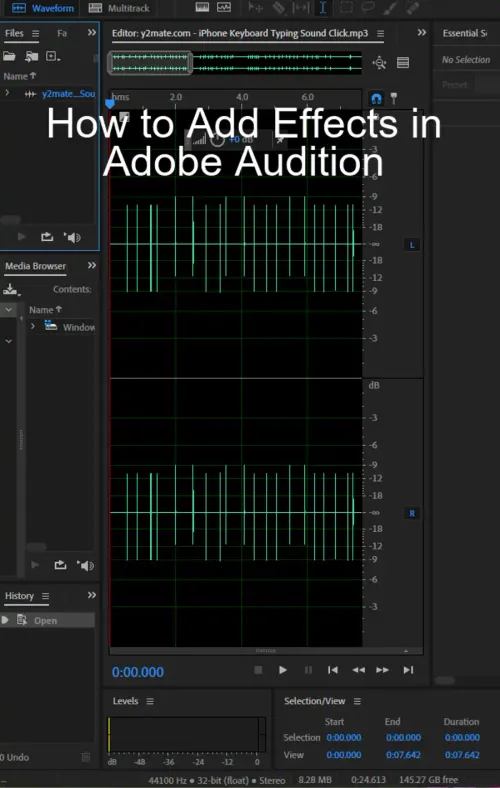Edit the View End value 0:07.642
The image size is (500, 788).
coord(403,755)
